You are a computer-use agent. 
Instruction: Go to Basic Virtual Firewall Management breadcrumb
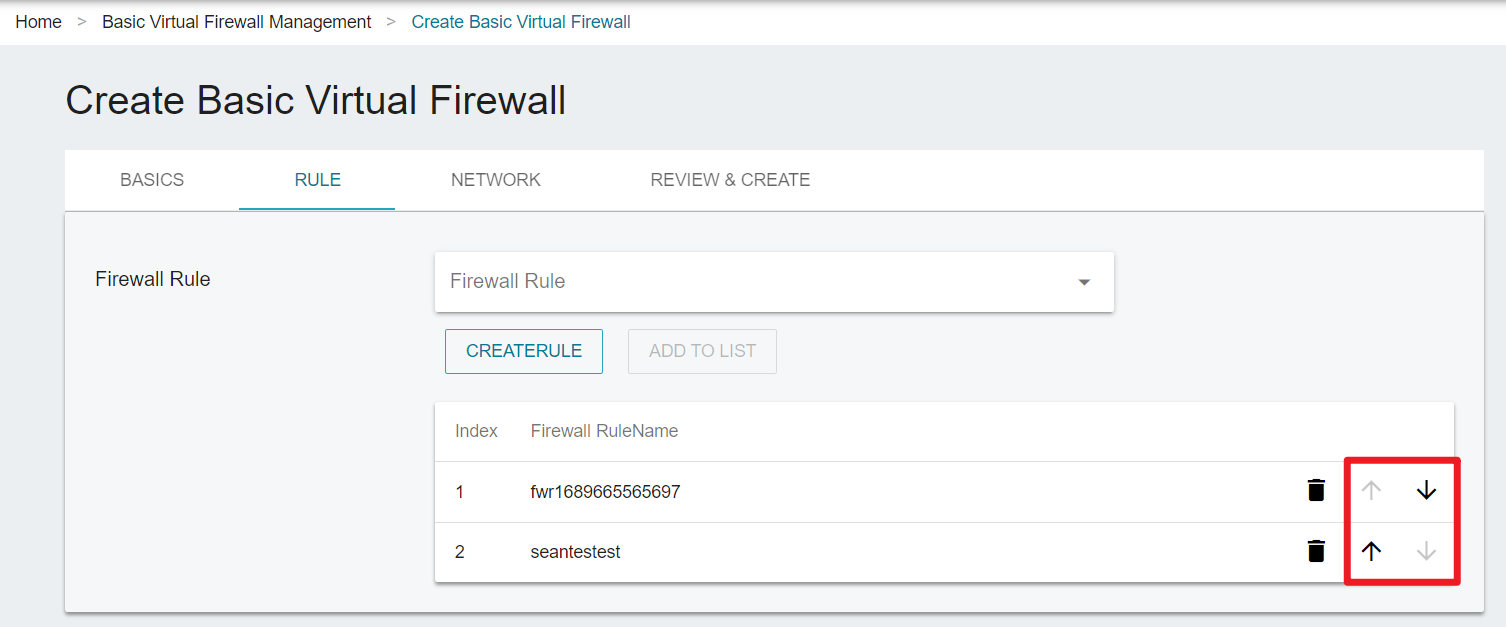pos(236,22)
